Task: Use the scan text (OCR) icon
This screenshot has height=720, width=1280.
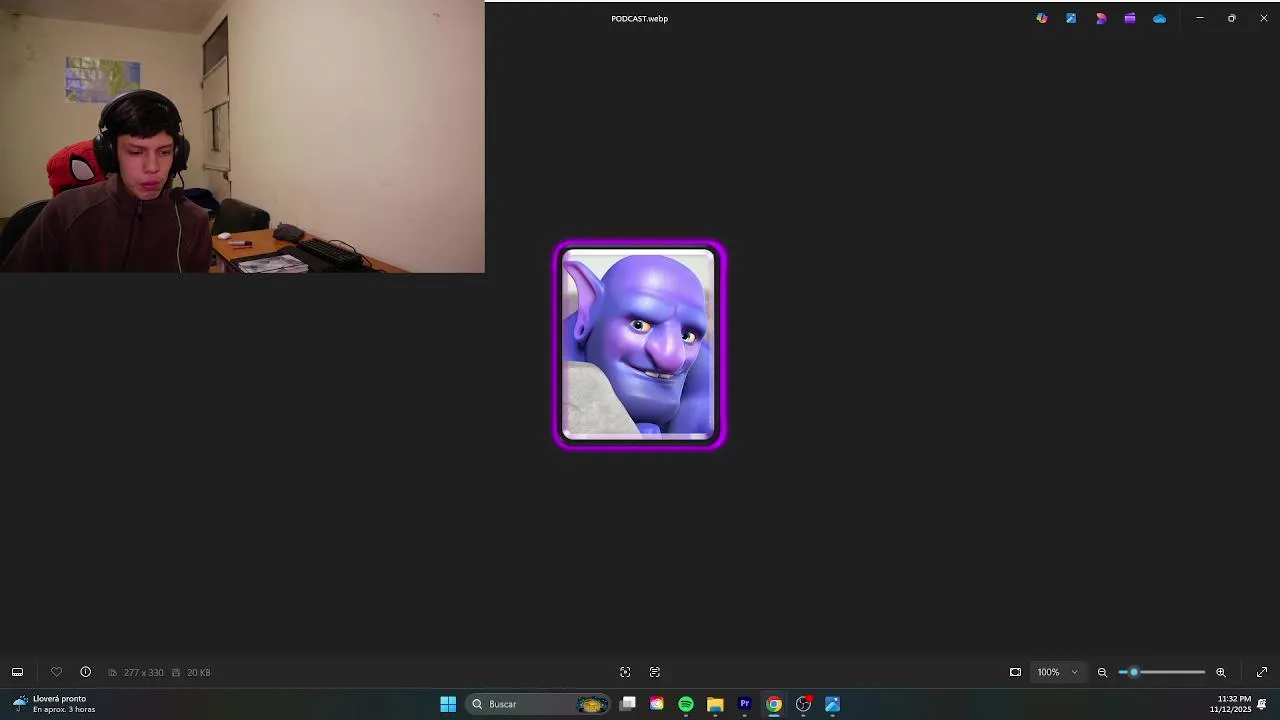Action: pyautogui.click(x=655, y=672)
